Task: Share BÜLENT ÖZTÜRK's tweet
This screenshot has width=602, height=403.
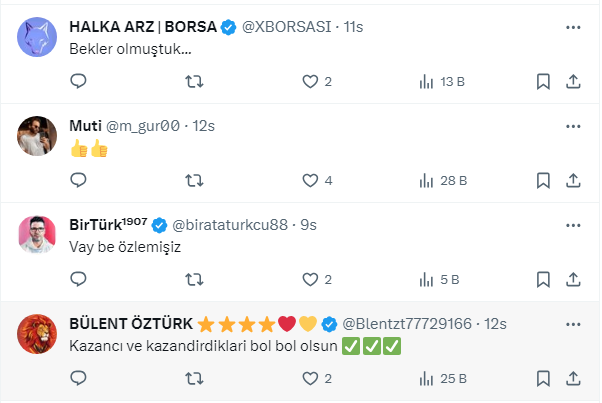Action: point(573,378)
